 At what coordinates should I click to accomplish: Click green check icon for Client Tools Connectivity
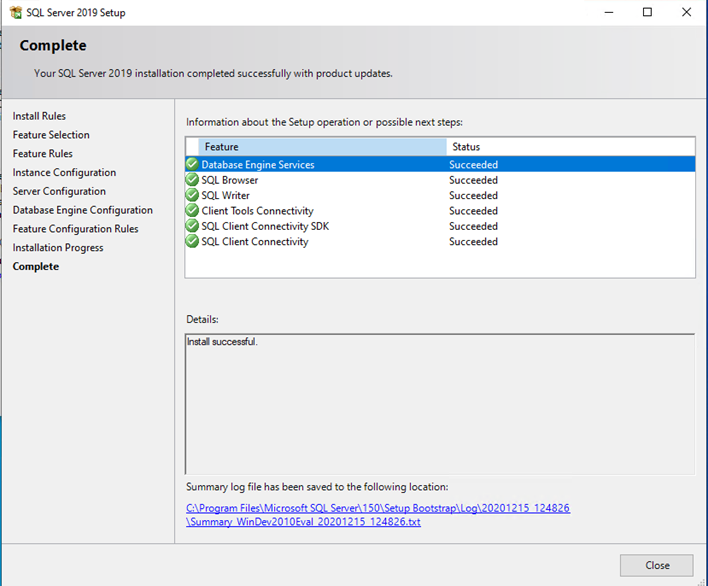tap(192, 210)
